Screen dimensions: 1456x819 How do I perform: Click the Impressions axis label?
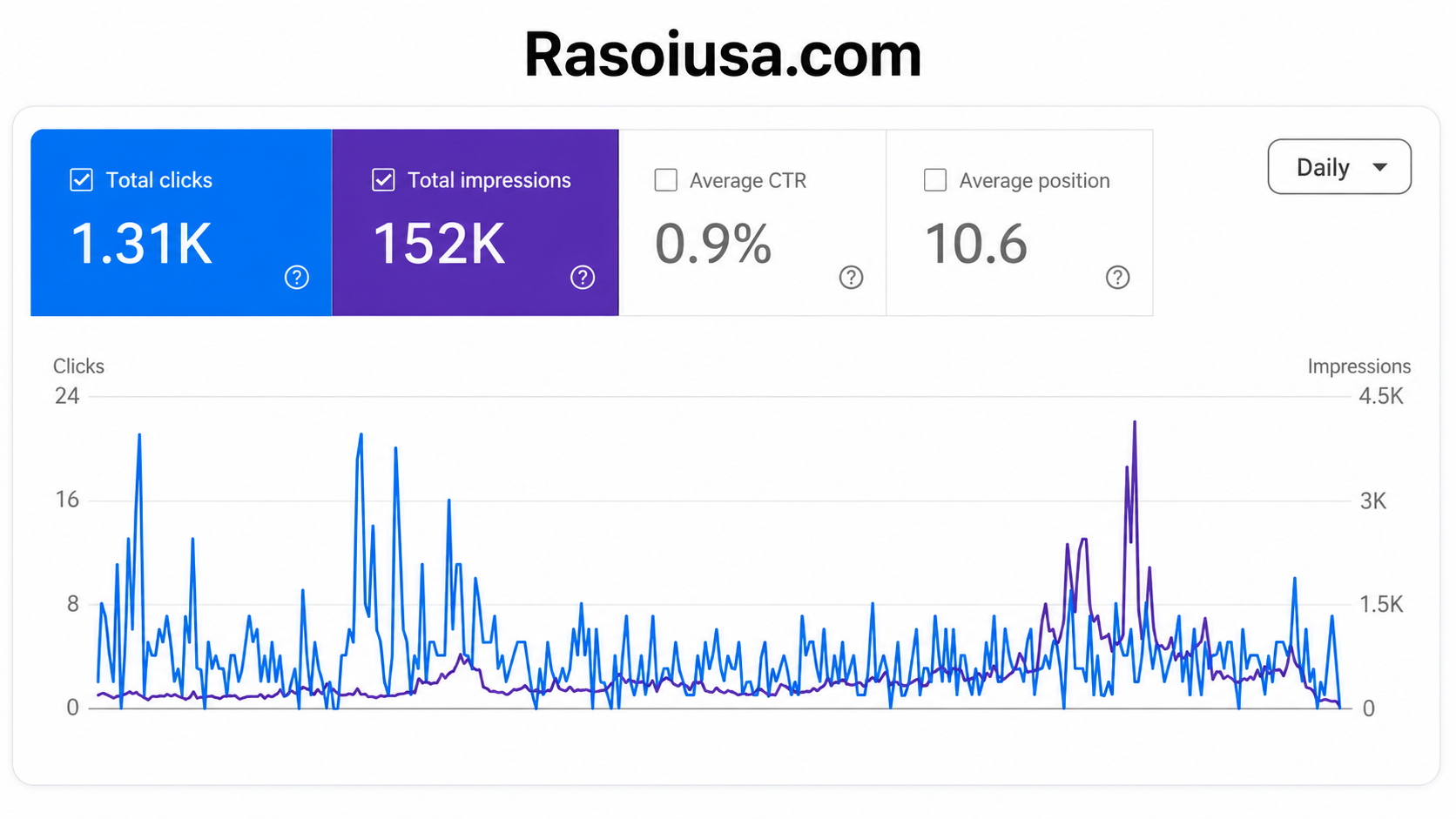click(1358, 366)
